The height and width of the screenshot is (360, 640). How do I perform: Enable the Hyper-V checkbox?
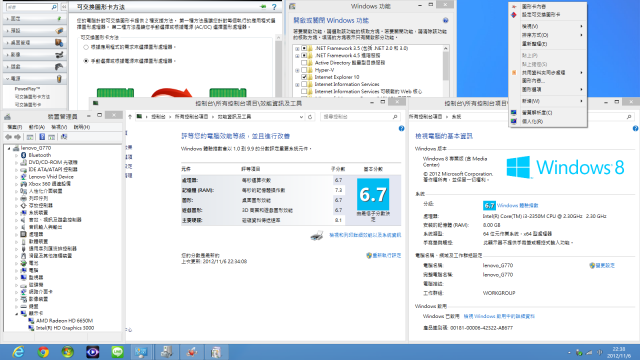coord(304,70)
